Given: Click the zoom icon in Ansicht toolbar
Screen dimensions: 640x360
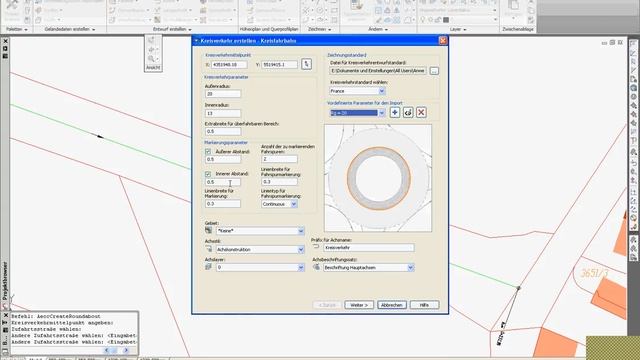Looking at the screenshot, I should (151, 59).
